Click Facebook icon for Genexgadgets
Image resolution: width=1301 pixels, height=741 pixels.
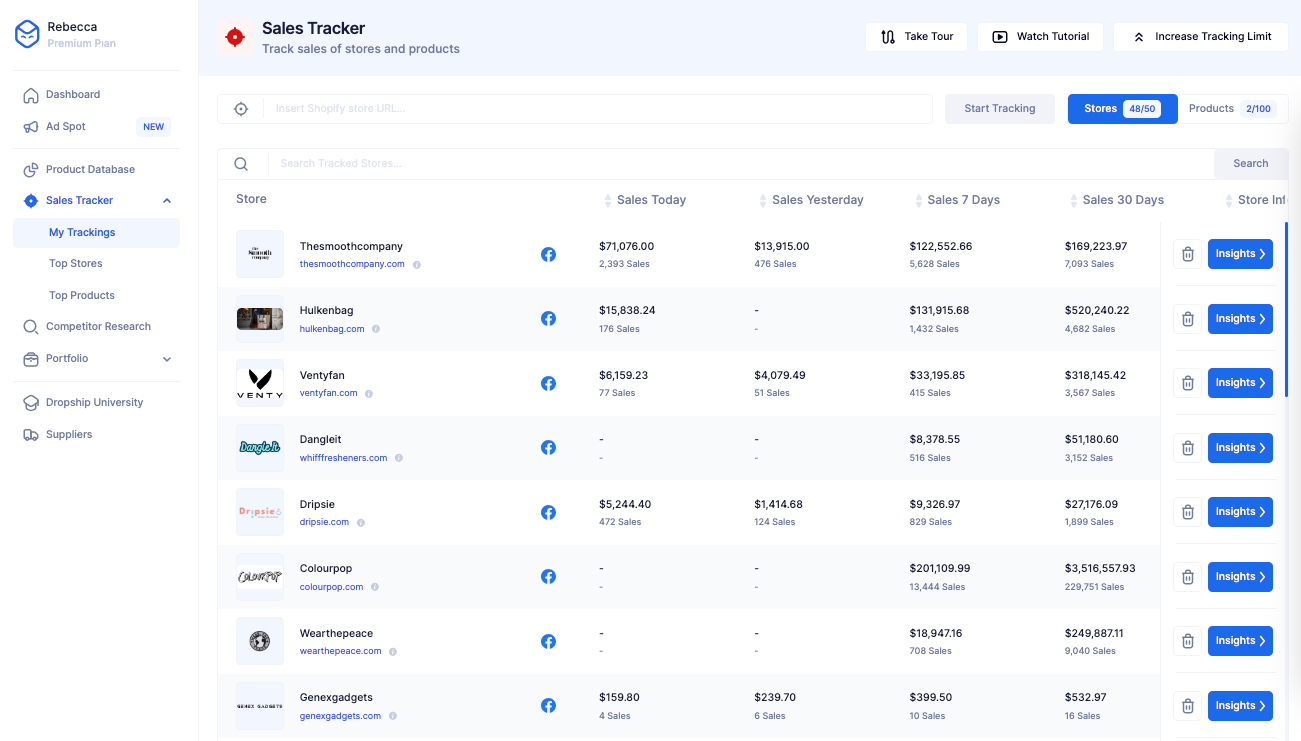click(x=548, y=706)
